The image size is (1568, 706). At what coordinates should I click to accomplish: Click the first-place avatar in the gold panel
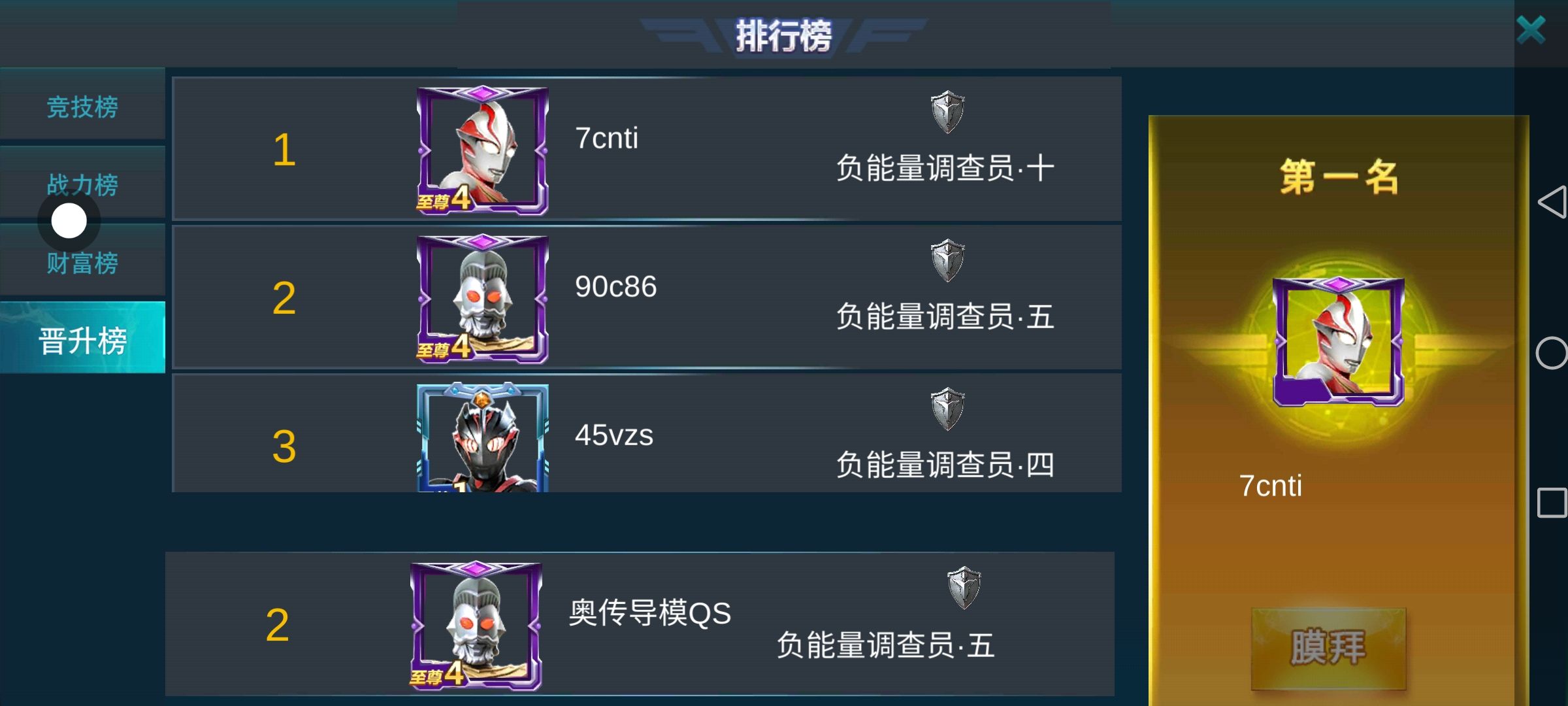pos(1339,341)
